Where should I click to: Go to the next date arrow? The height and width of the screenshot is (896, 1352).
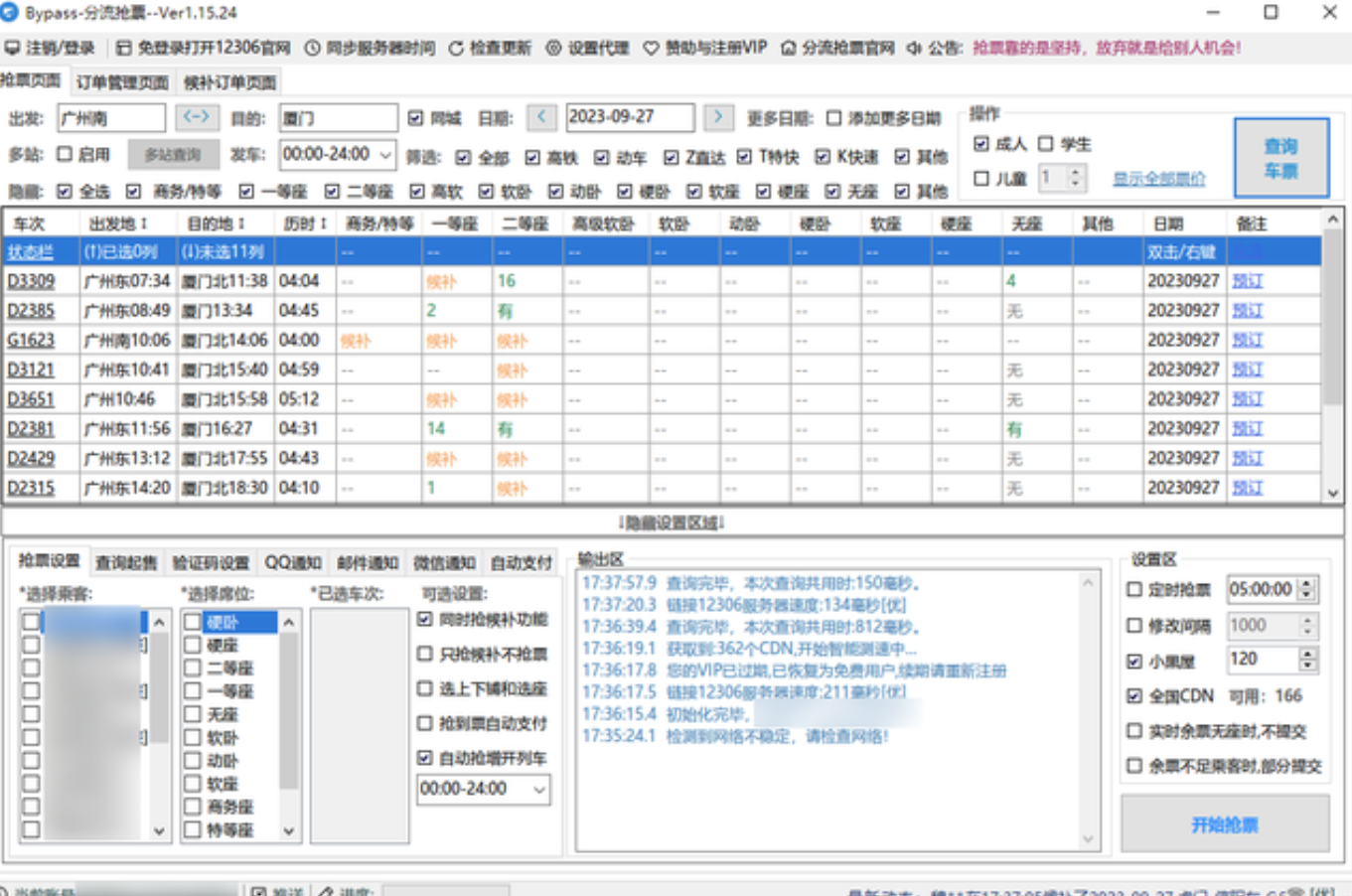tap(718, 117)
